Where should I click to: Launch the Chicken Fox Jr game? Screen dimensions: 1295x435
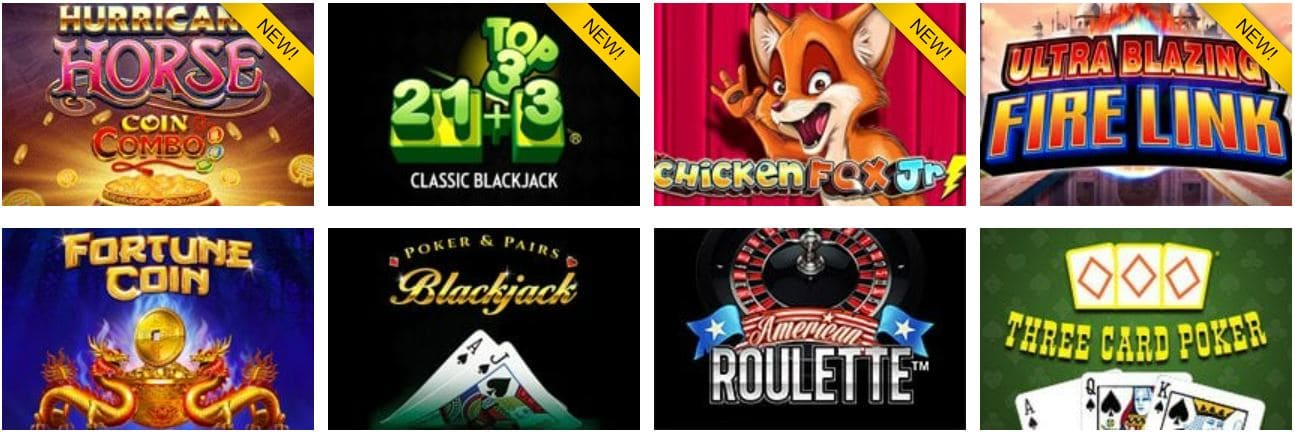tap(810, 104)
